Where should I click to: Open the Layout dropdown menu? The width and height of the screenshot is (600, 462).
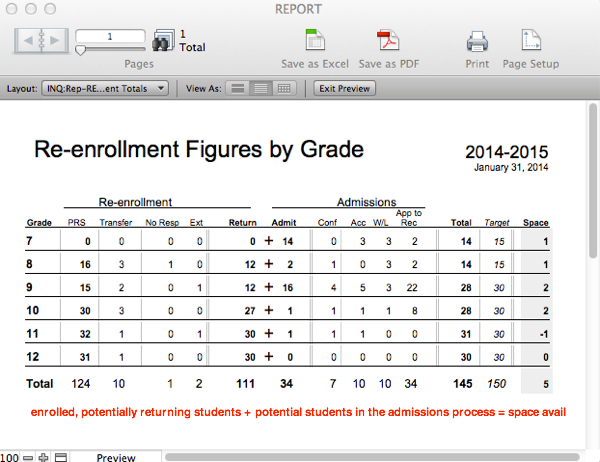109,89
